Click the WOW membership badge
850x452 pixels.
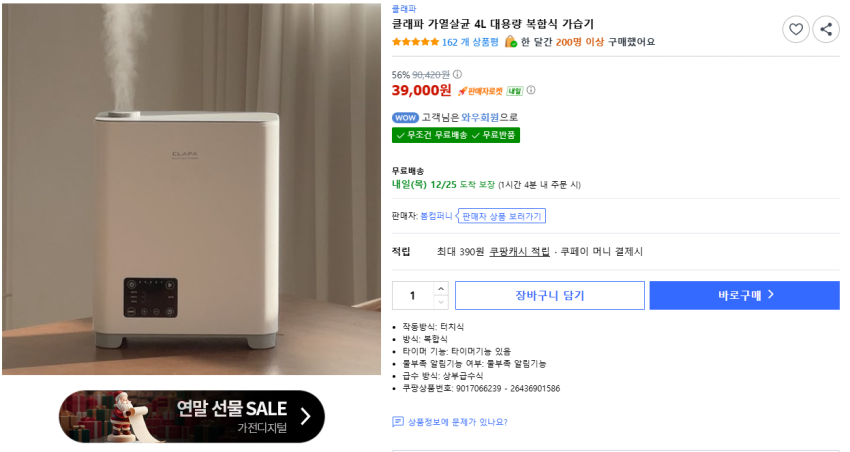(x=405, y=117)
